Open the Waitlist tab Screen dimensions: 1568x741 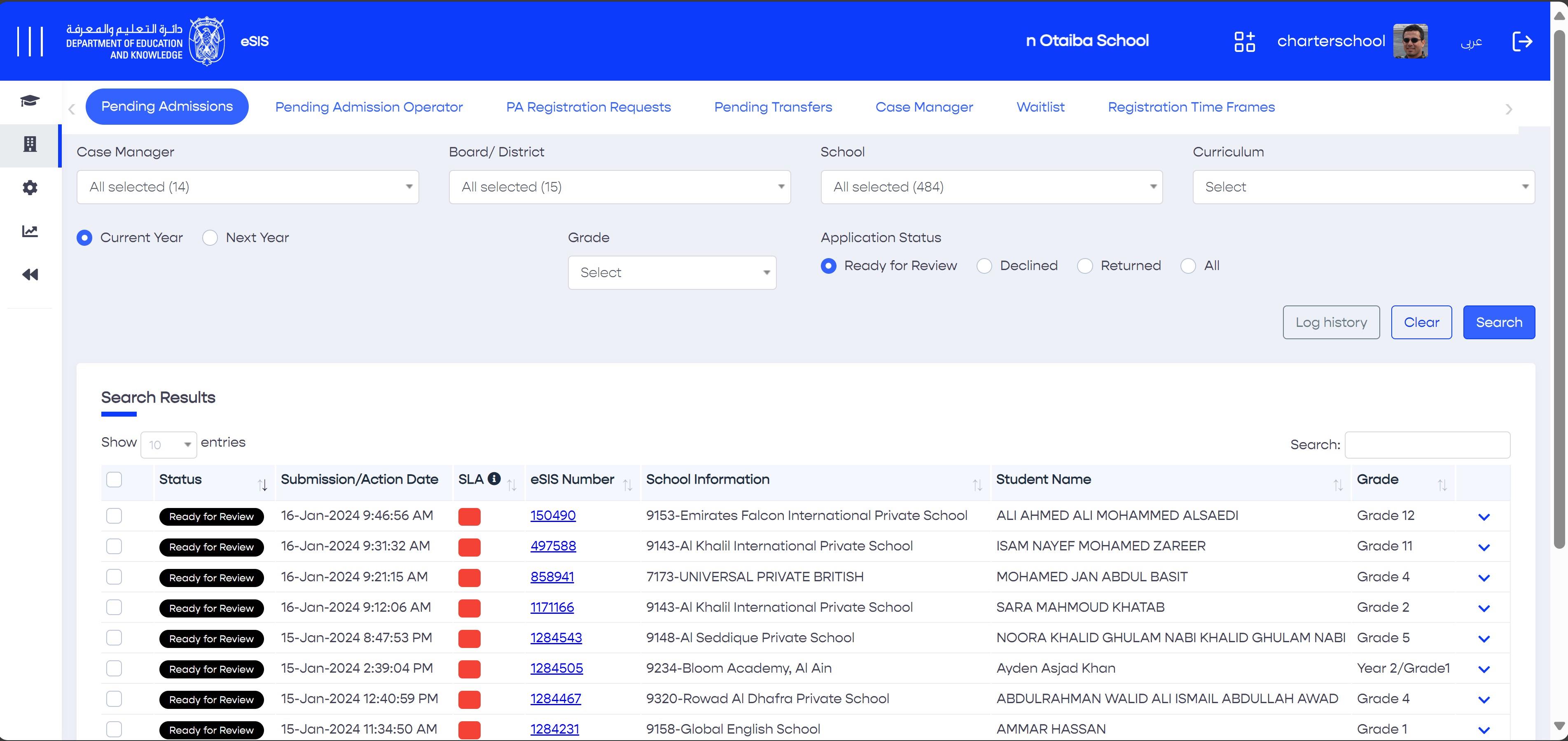coord(1040,107)
